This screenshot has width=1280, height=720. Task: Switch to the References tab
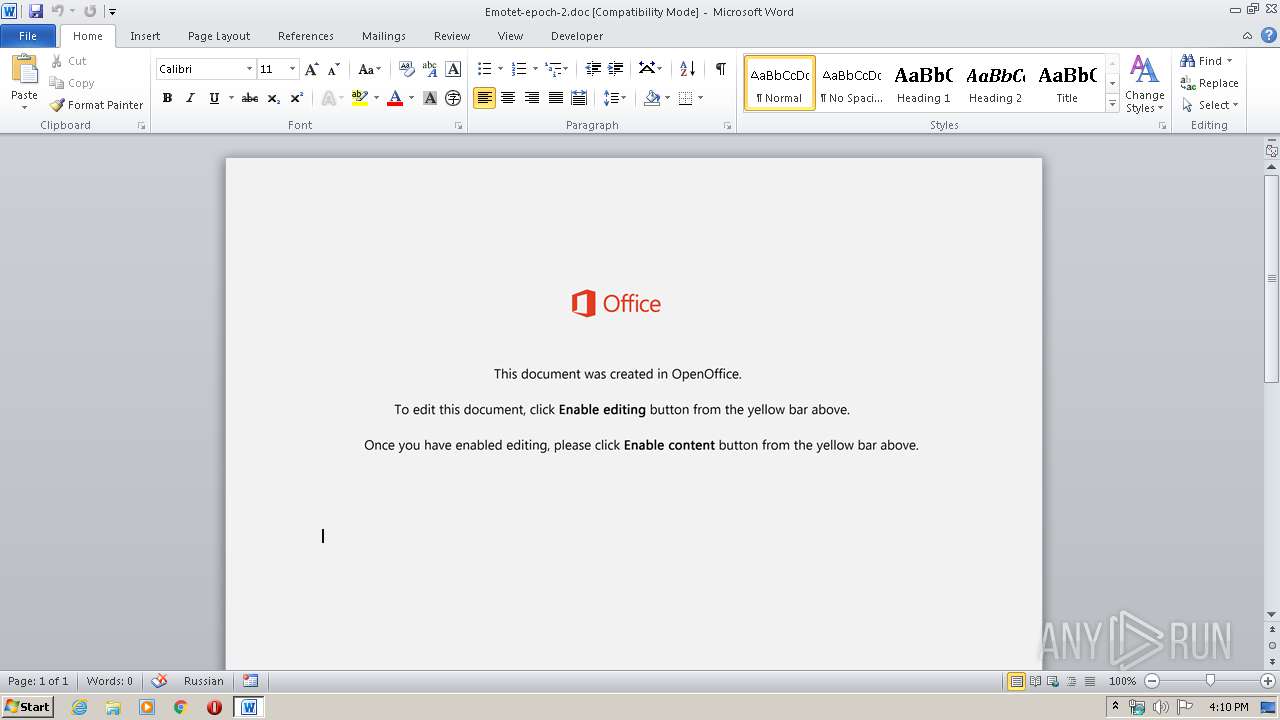pyautogui.click(x=306, y=36)
